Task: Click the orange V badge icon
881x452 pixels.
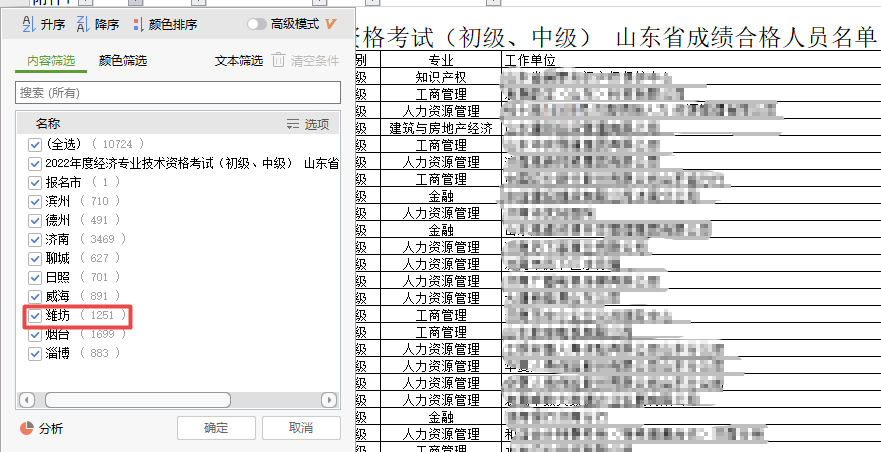Action: tap(330, 24)
